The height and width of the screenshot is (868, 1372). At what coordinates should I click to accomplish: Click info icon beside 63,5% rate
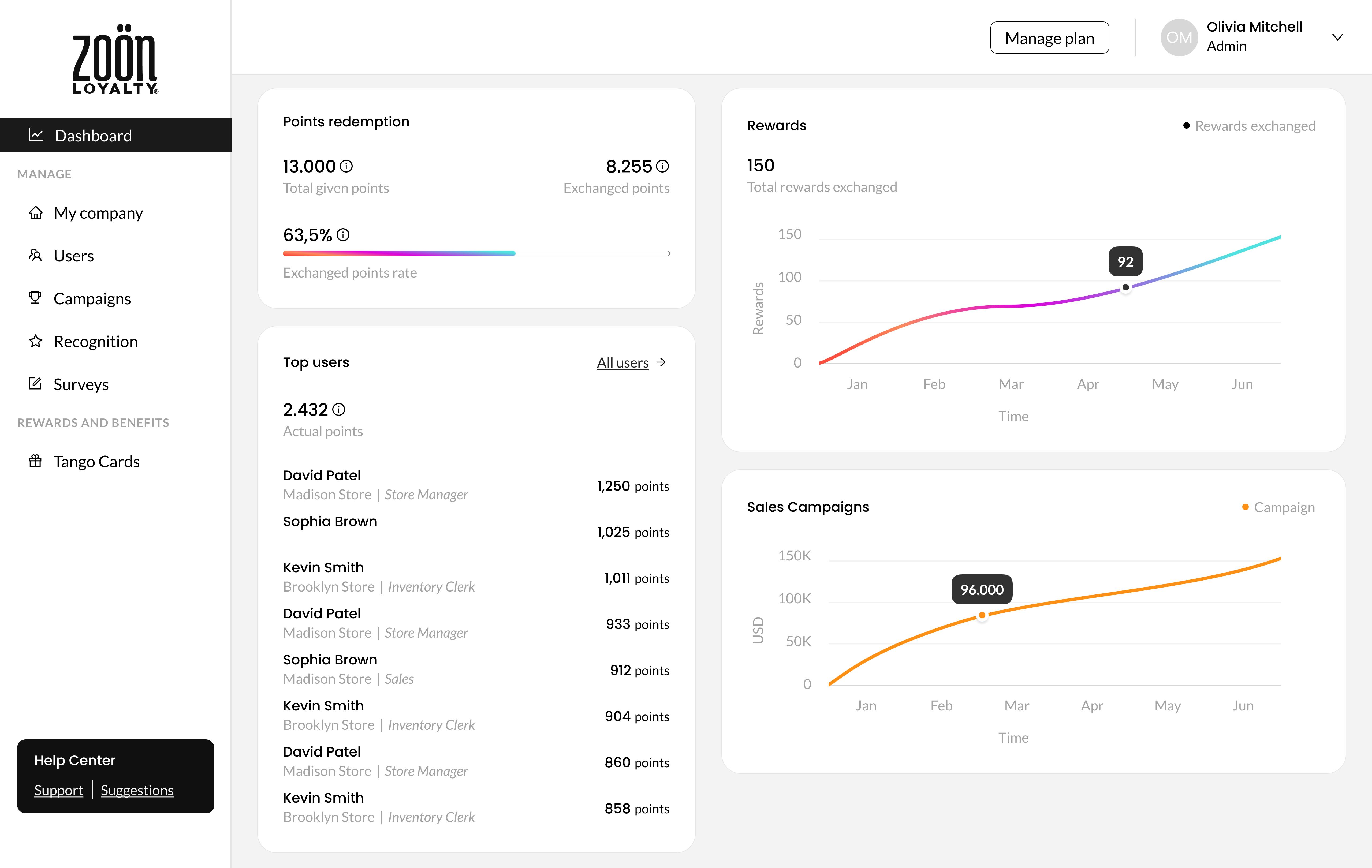point(343,235)
